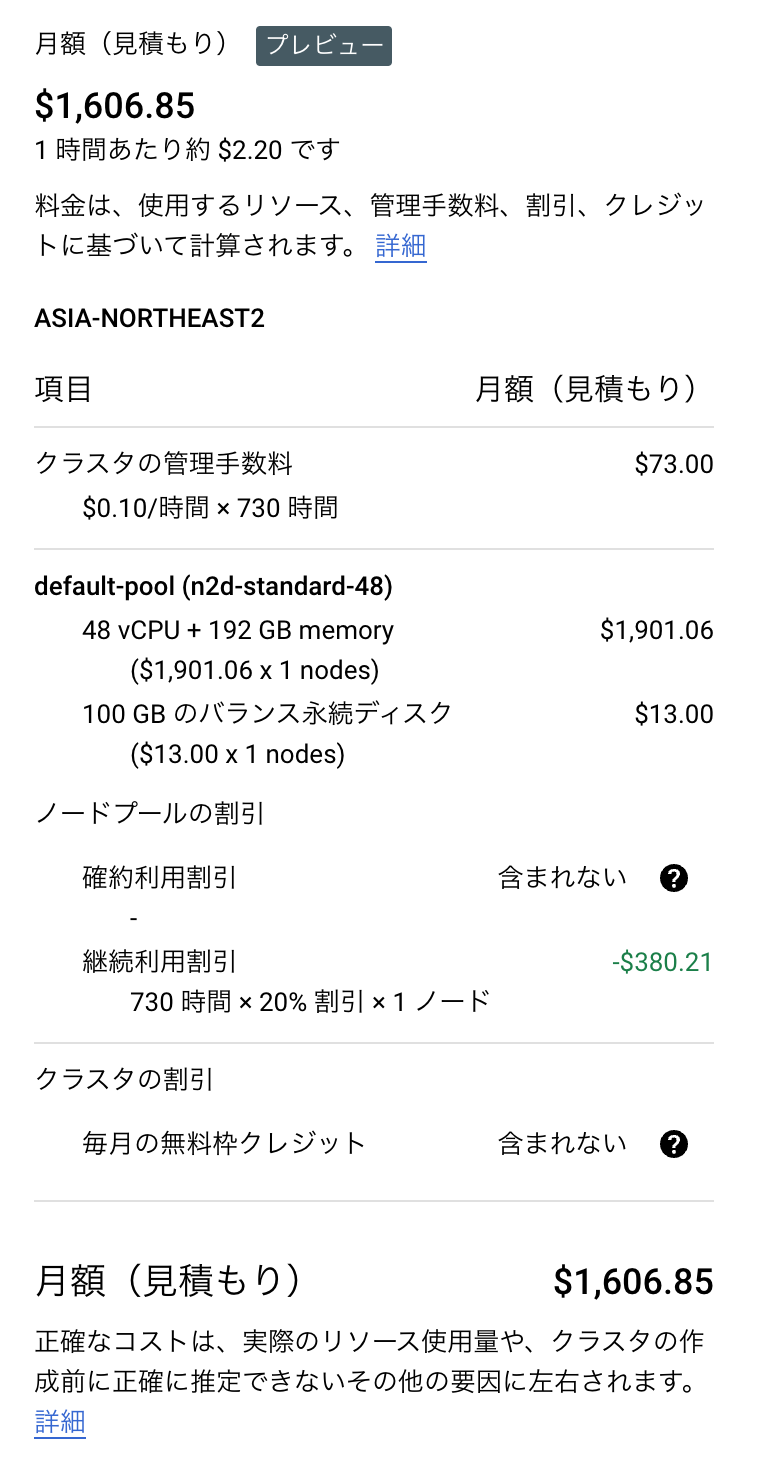Click the green -$380.21 discount amount
Image resolution: width=762 pixels, height=1470 pixels.
662,963
